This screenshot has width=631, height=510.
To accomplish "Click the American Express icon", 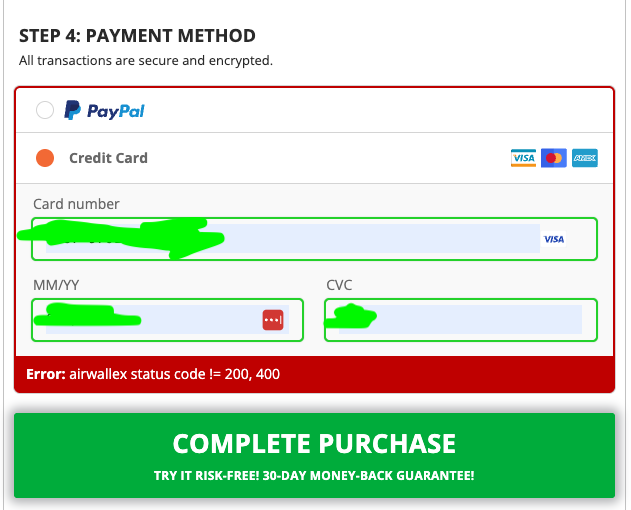I will (585, 158).
